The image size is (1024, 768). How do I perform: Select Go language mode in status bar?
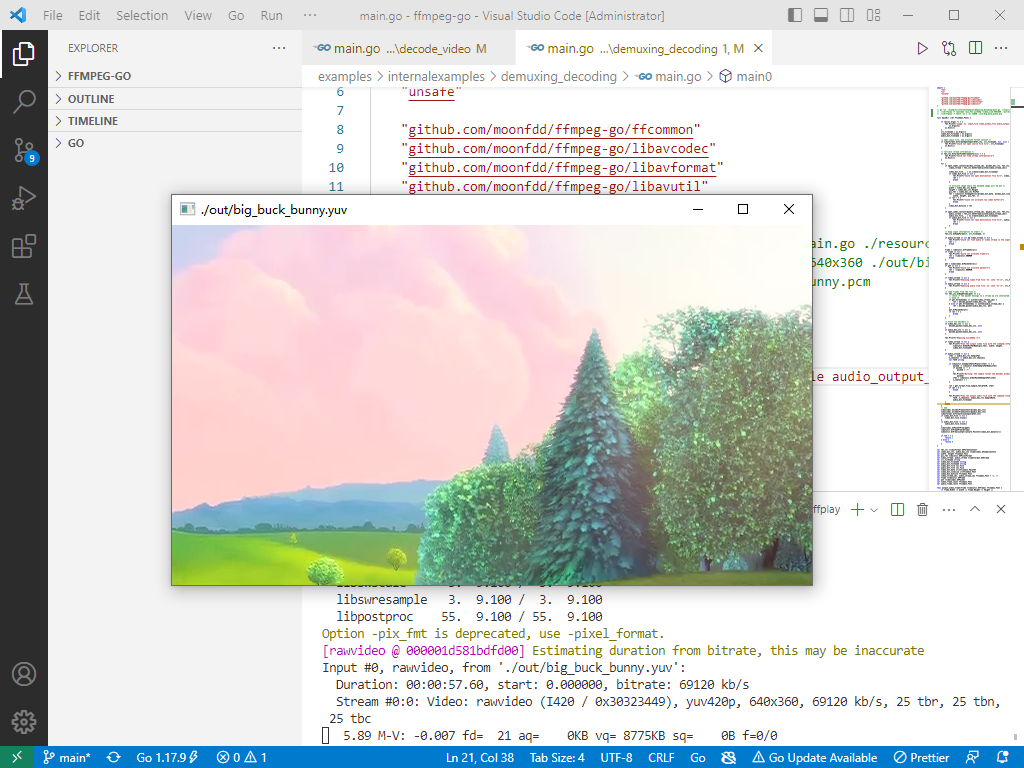698,758
